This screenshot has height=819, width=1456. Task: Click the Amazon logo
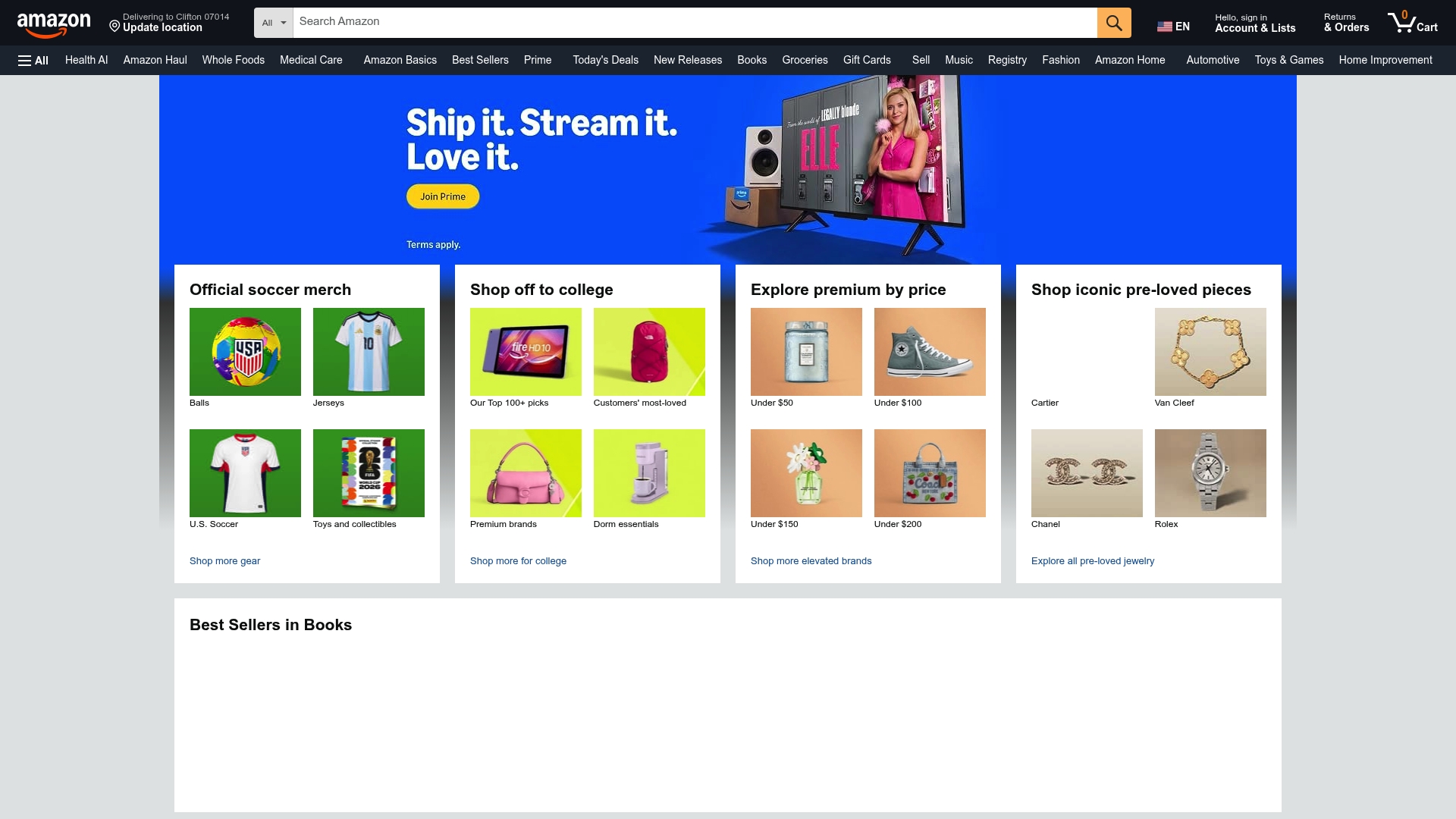pos(54,24)
